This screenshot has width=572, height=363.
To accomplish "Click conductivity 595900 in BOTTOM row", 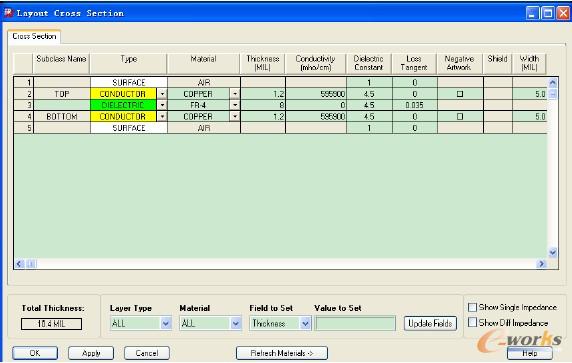I will tap(316, 117).
